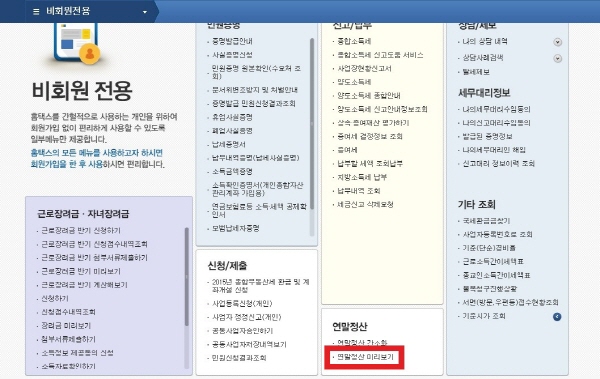
Task: Open 근로장려금 반기 신청하기
Action: click(81, 230)
